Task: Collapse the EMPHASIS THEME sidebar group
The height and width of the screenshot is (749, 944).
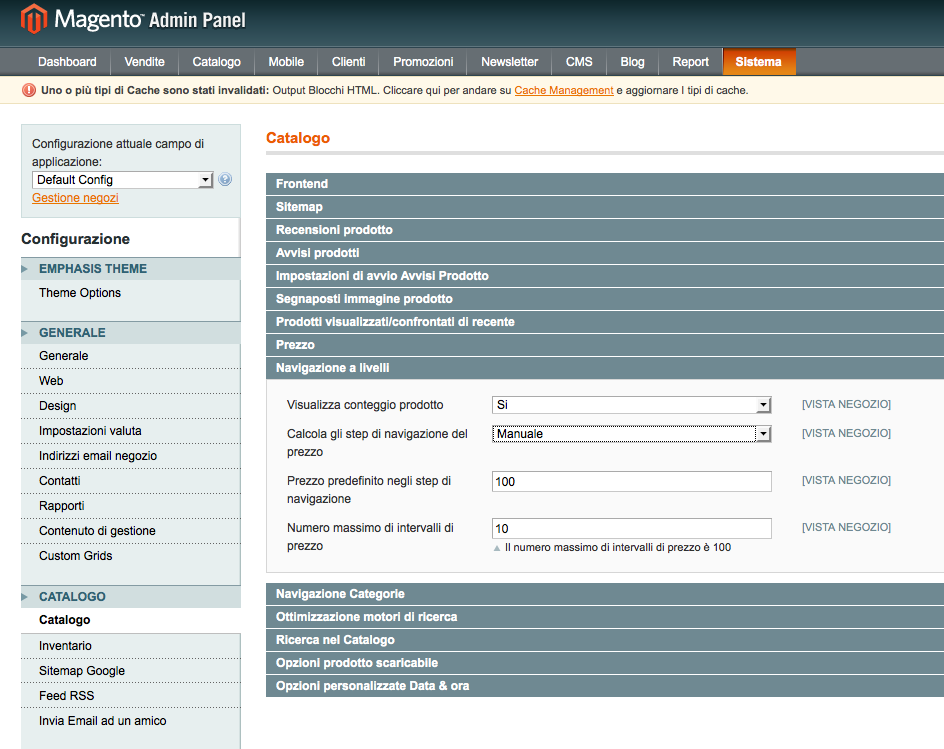Action: [92, 269]
